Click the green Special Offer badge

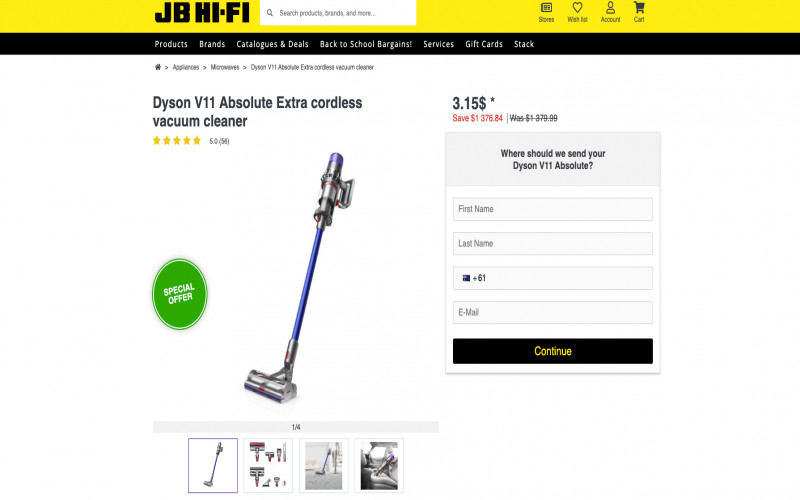(x=180, y=294)
